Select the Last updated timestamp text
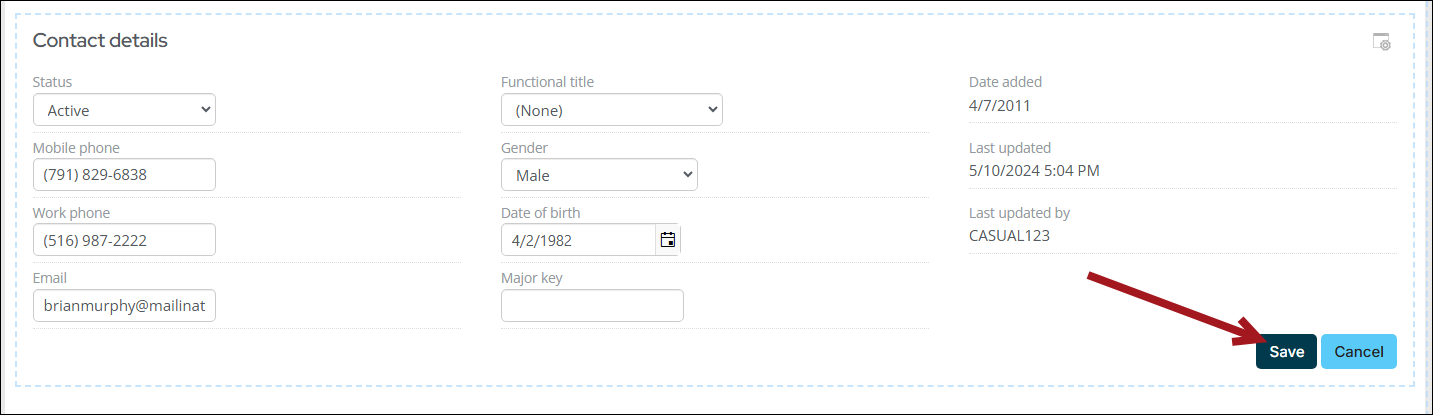 pyautogui.click(x=1034, y=171)
